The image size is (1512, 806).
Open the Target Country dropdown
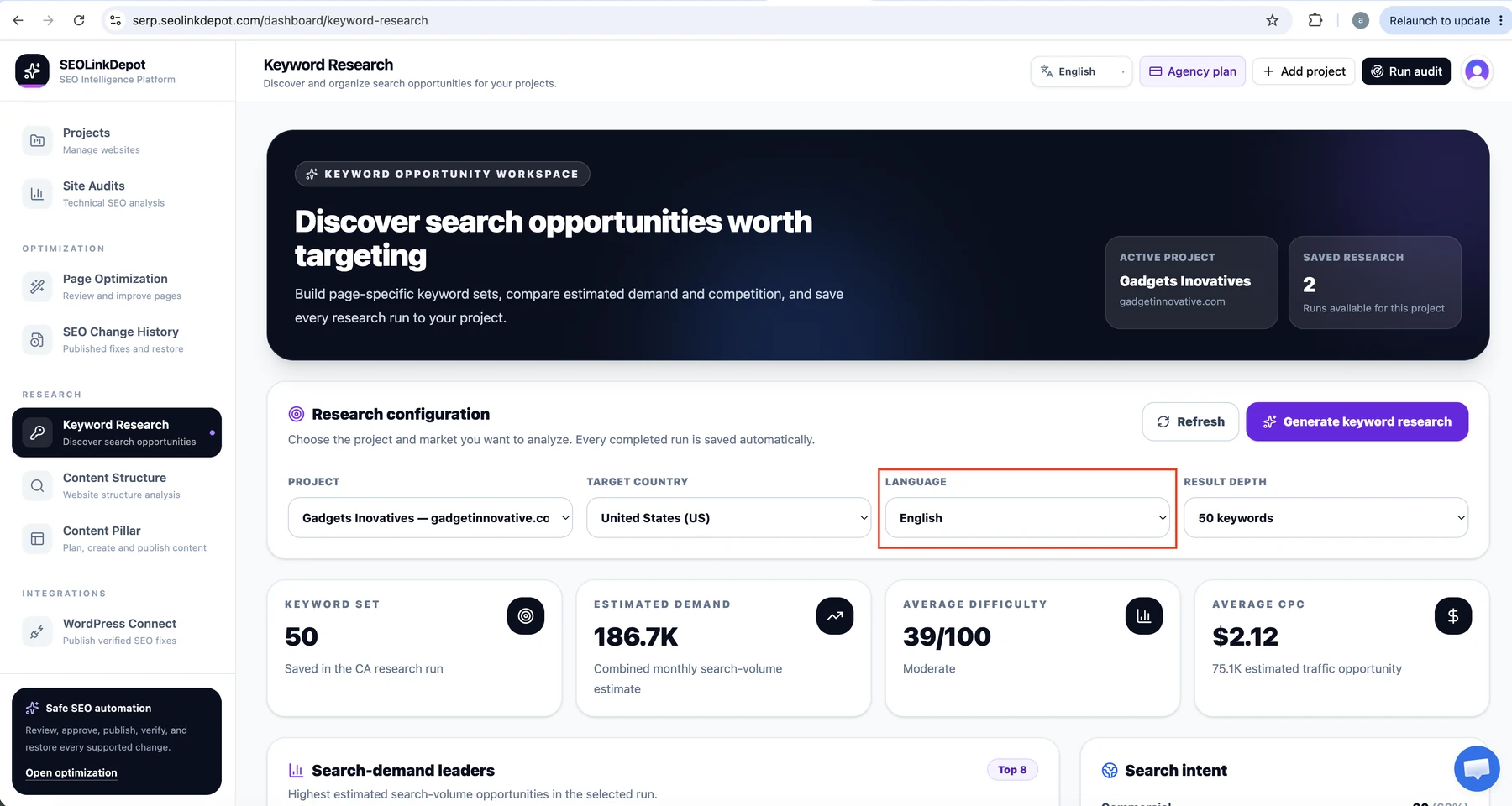point(729,518)
